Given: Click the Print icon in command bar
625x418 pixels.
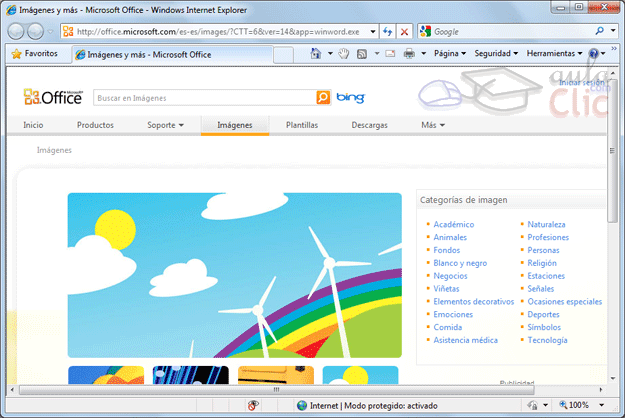Looking at the screenshot, I should [x=409, y=53].
